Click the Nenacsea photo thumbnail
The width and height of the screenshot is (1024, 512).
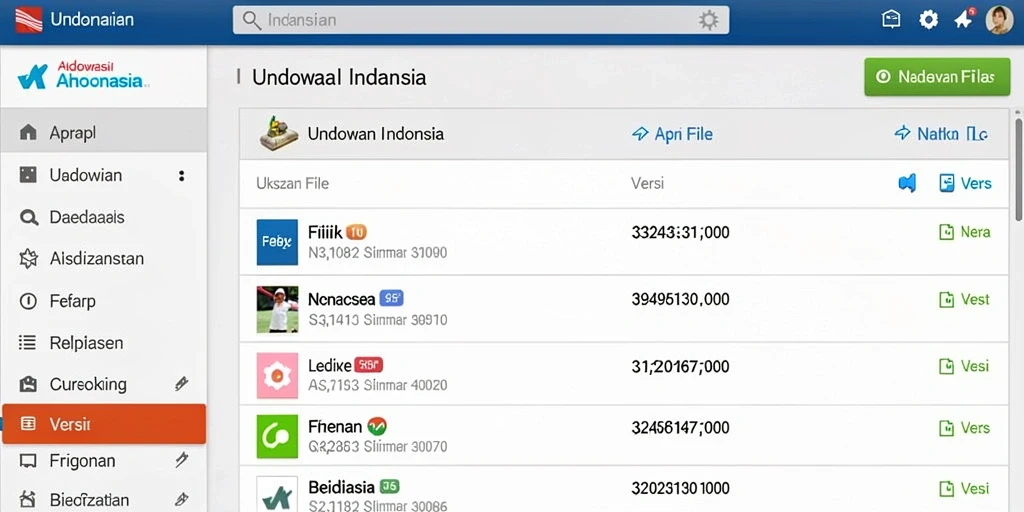point(278,309)
